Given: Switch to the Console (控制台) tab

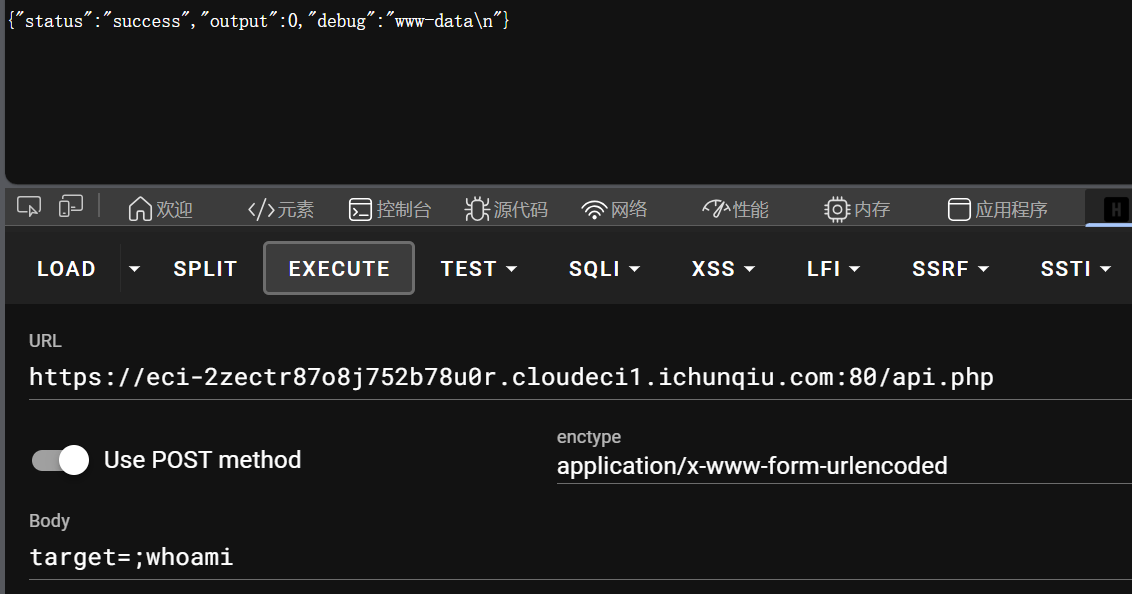Looking at the screenshot, I should tap(390, 209).
